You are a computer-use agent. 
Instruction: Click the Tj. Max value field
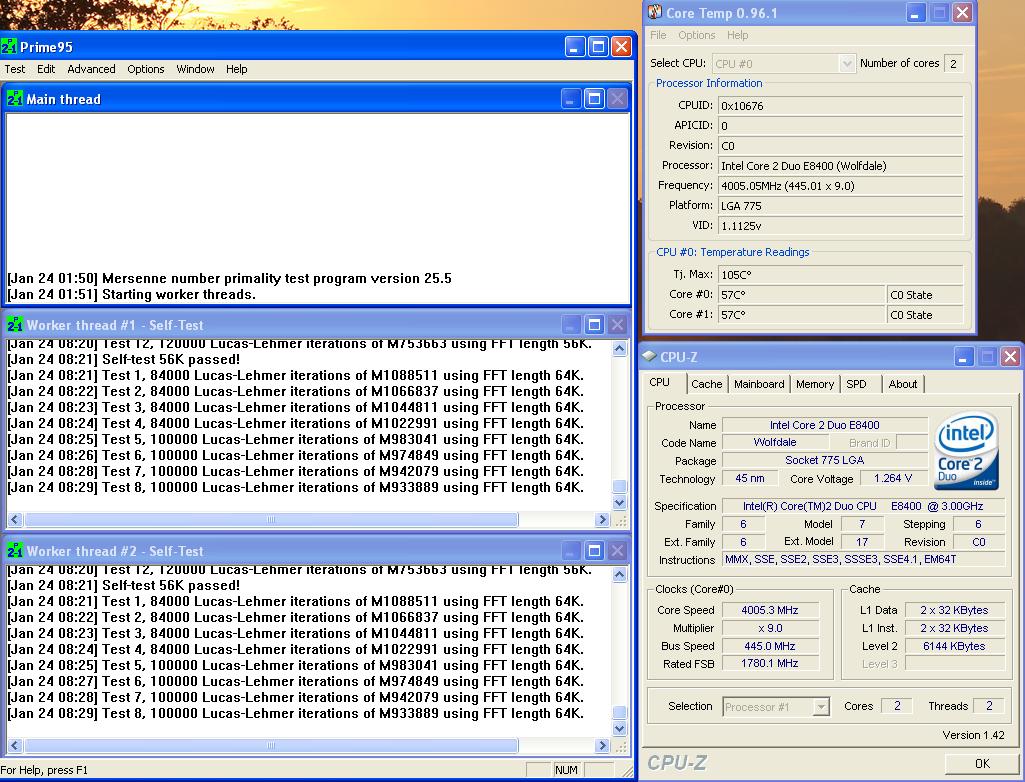pyautogui.click(x=840, y=275)
